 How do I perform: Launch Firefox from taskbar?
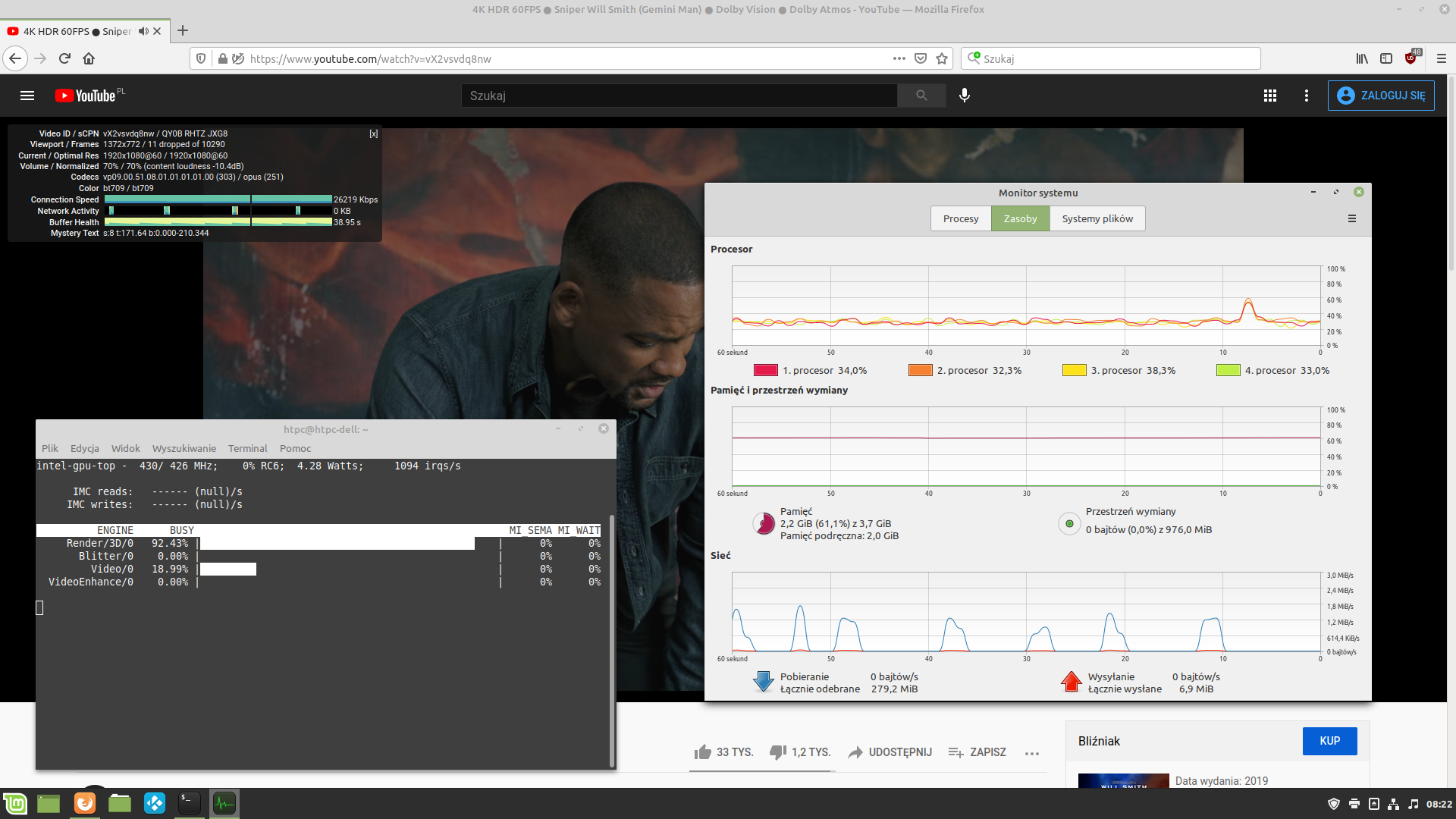(x=85, y=803)
